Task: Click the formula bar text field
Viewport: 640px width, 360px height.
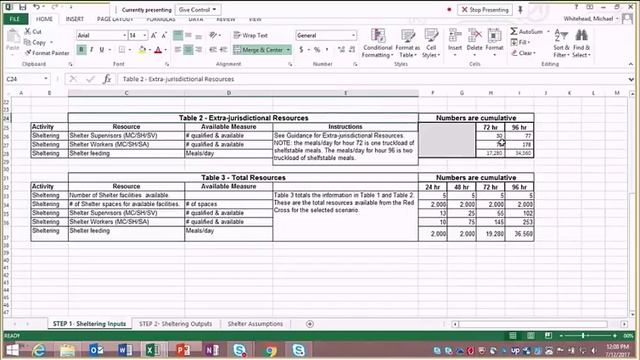Action: (x=371, y=79)
